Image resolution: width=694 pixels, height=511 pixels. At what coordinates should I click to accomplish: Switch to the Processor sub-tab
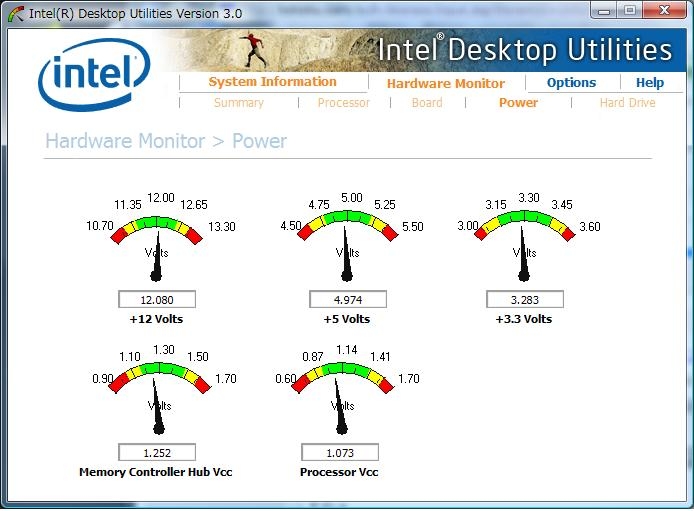pyautogui.click(x=343, y=103)
